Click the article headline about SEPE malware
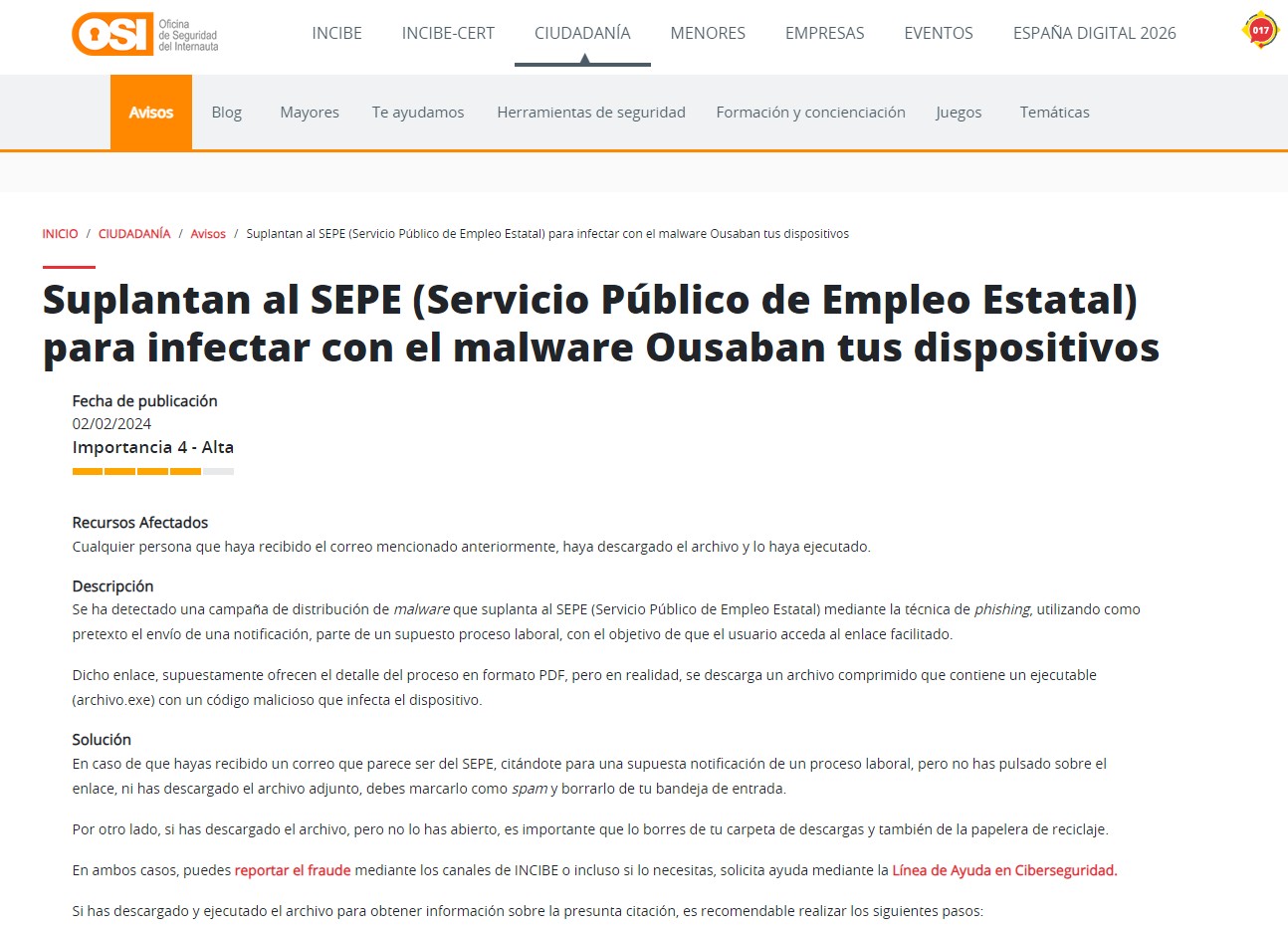This screenshot has width=1288, height=932. tap(600, 324)
